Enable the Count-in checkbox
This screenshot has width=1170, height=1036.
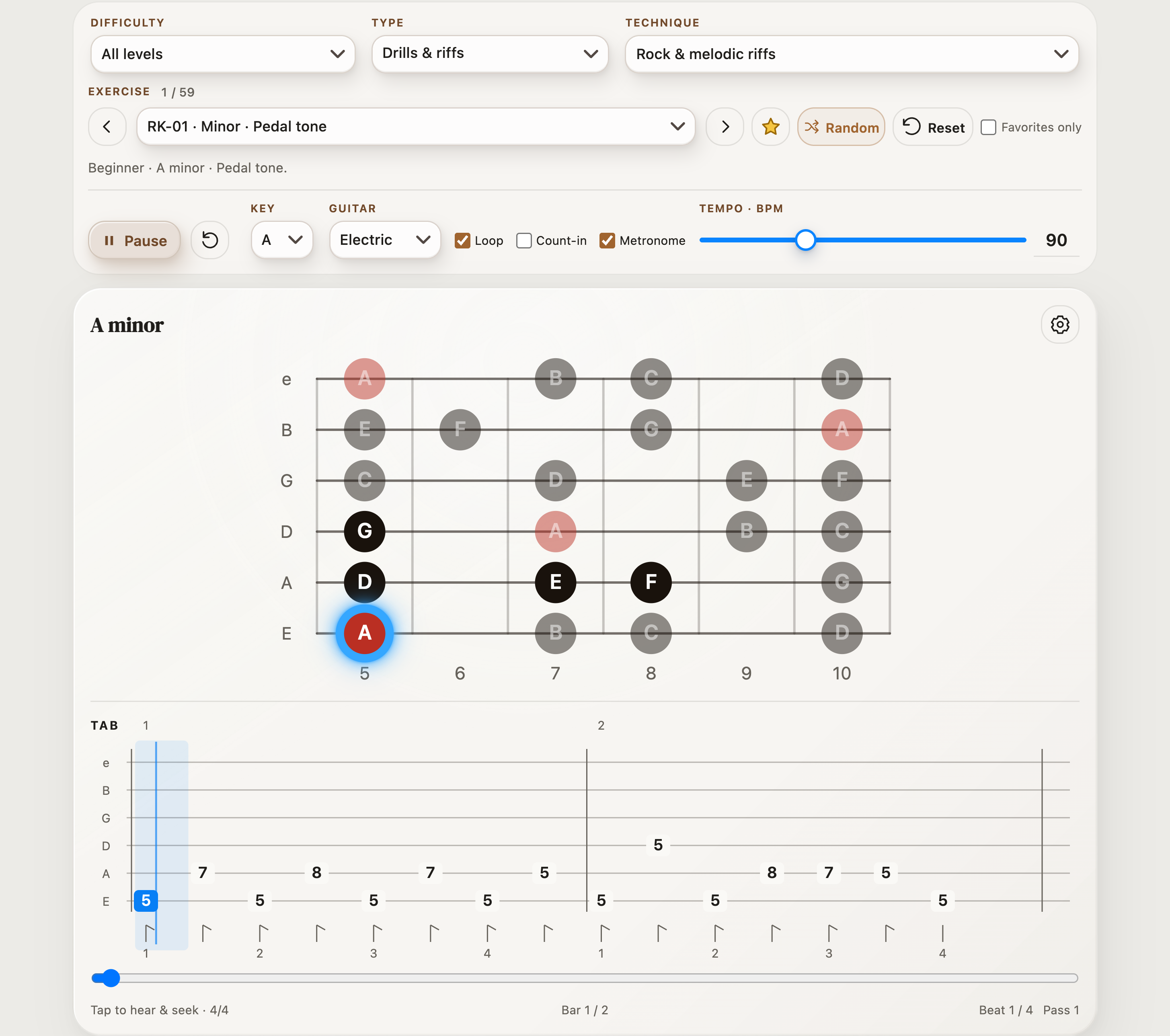pyautogui.click(x=524, y=240)
